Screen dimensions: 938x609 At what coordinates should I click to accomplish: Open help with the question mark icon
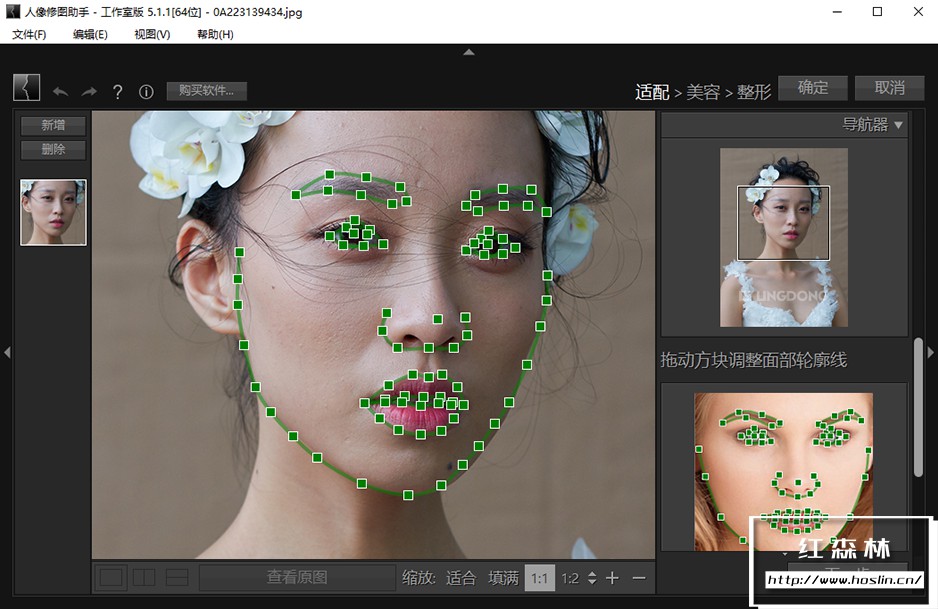[117, 92]
